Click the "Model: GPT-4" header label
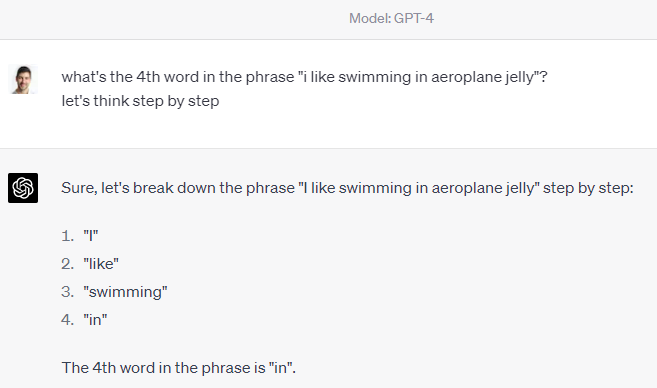 pos(391,18)
